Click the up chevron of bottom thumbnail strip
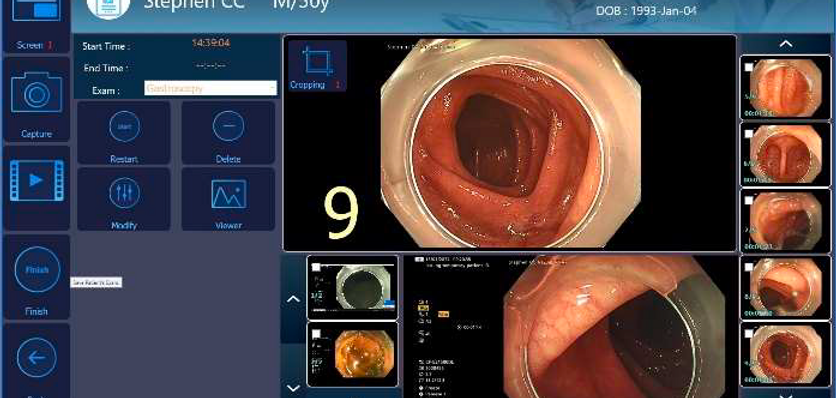The image size is (836, 398). click(293, 299)
